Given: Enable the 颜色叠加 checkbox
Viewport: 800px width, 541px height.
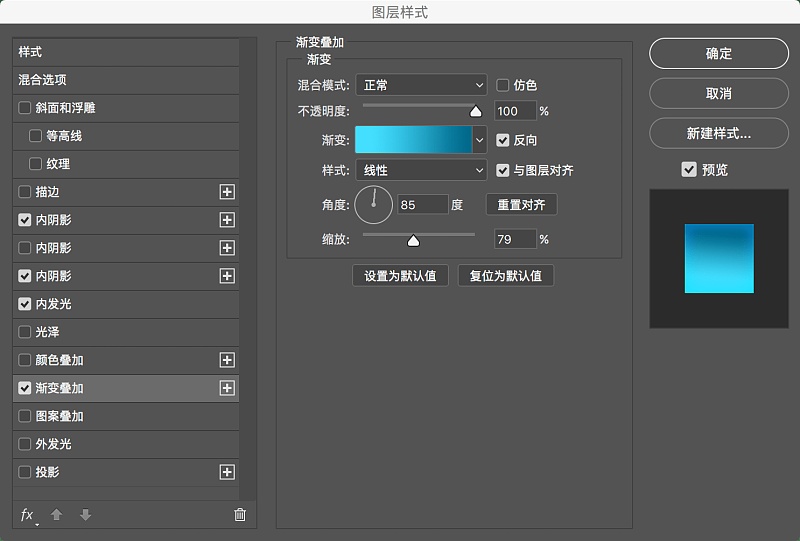Looking at the screenshot, I should point(24,360).
